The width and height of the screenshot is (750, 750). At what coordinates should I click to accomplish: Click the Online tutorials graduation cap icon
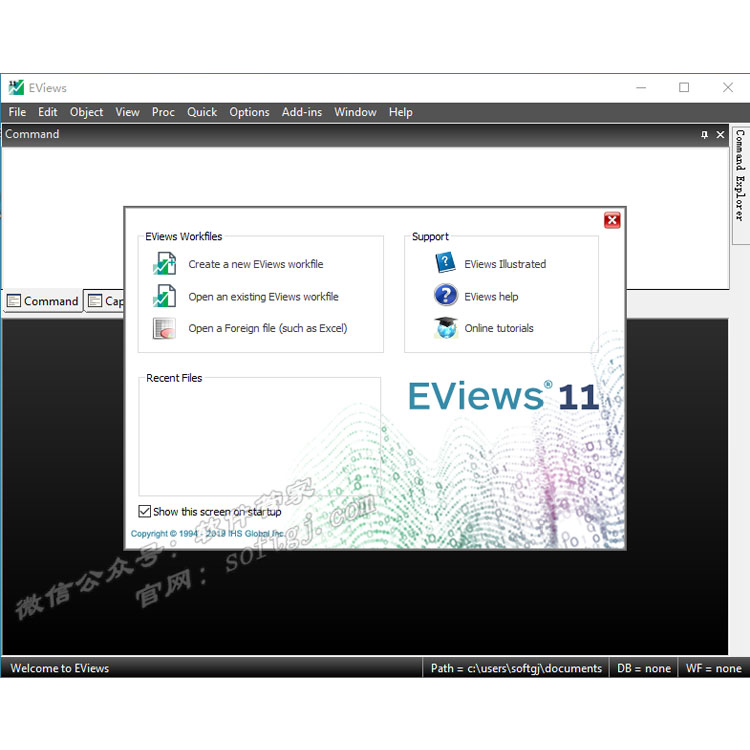coord(446,328)
